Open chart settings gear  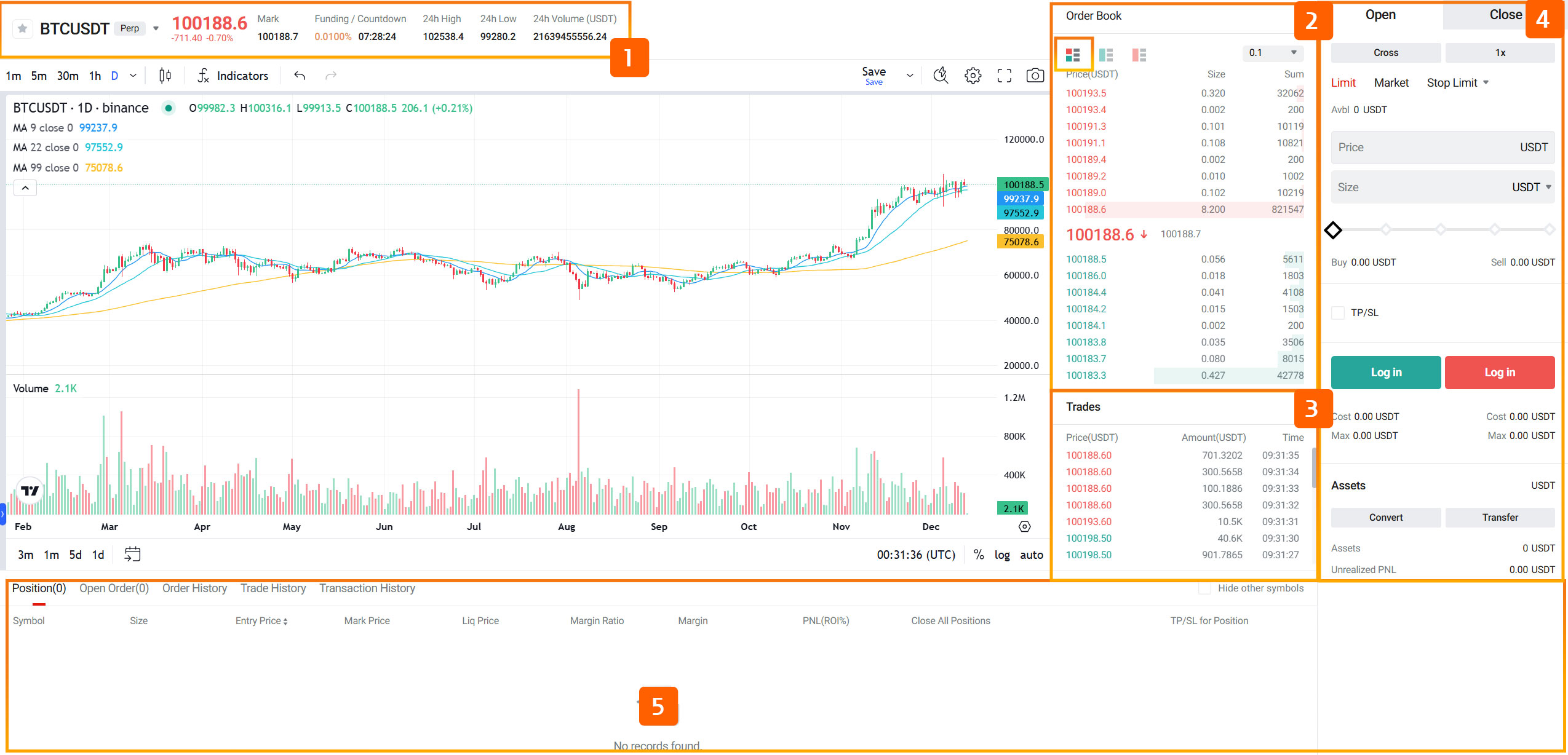tap(973, 76)
